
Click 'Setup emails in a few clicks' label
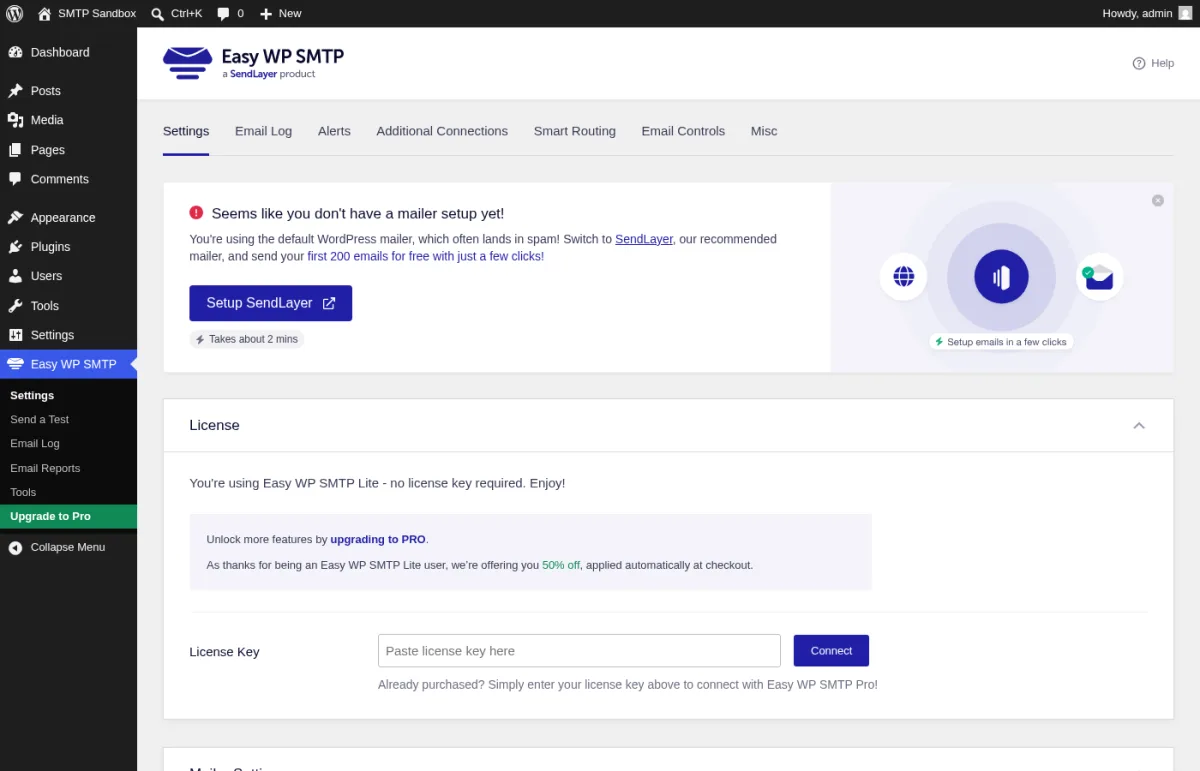[x=1000, y=342]
